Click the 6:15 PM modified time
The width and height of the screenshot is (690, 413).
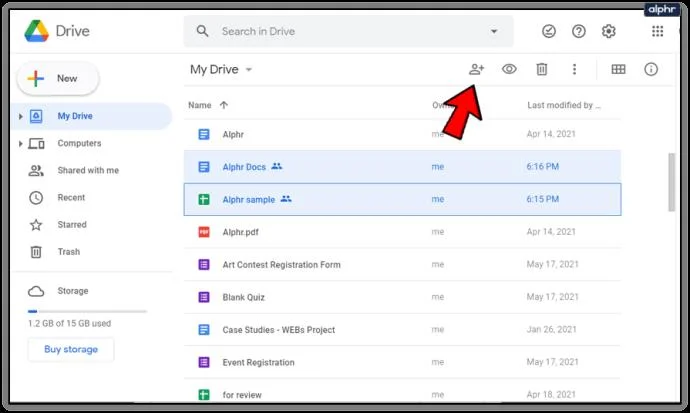(543, 199)
